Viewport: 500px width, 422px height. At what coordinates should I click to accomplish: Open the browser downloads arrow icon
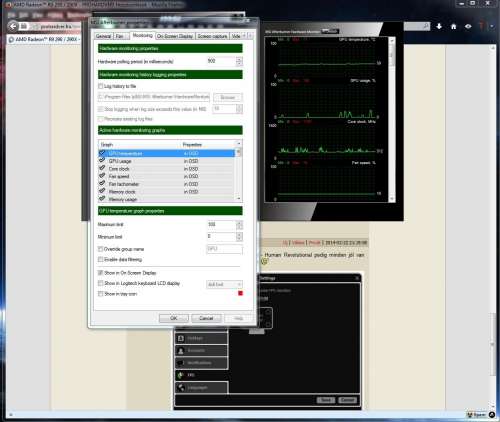(439, 26)
